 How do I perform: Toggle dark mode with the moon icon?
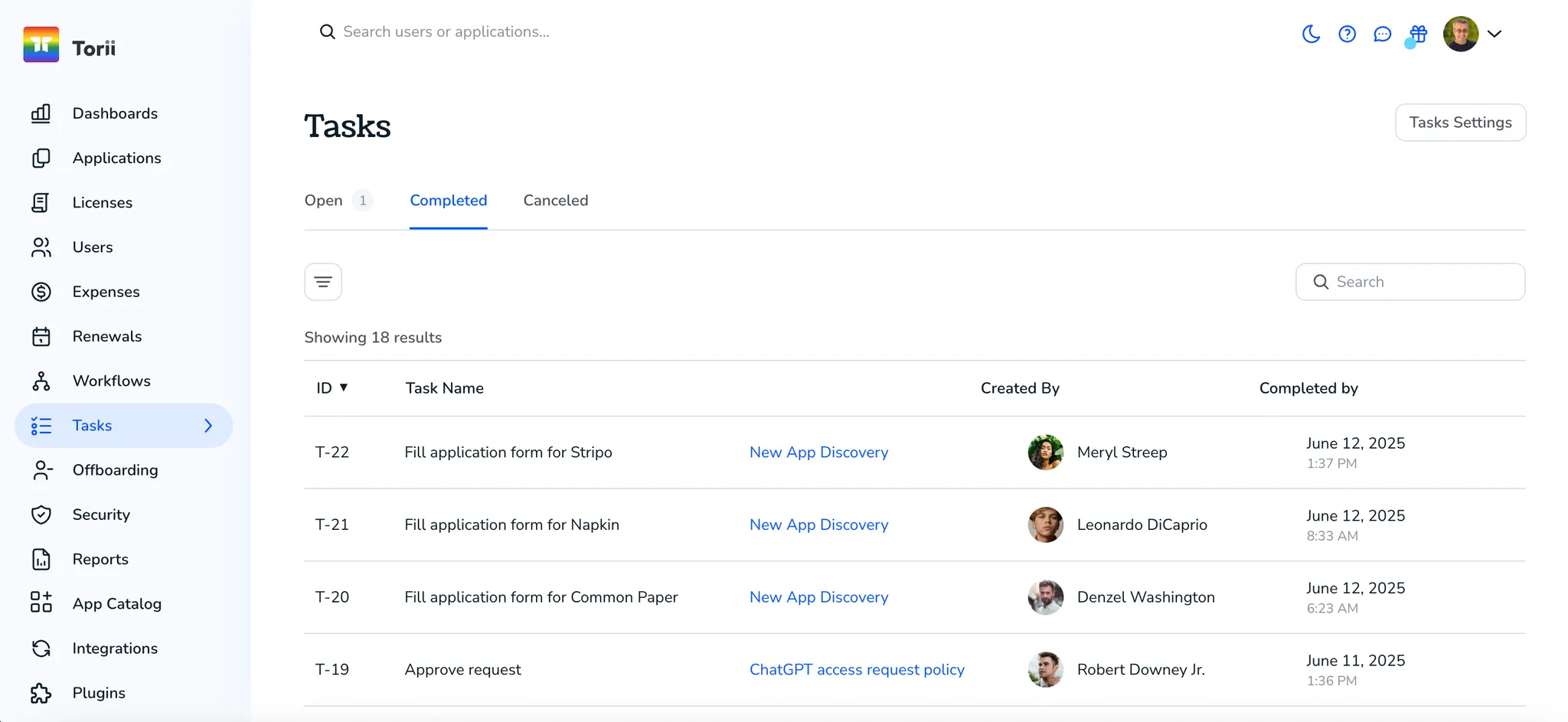coord(1311,34)
